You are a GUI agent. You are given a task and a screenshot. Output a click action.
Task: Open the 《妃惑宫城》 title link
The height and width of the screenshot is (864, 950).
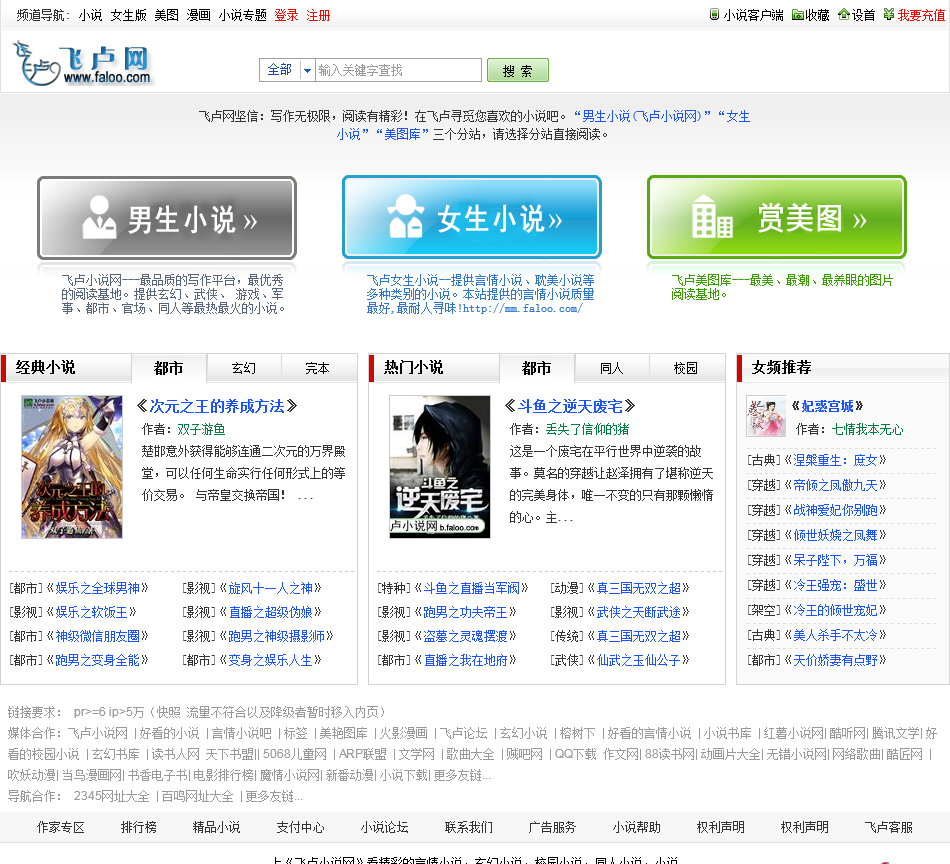(x=827, y=406)
